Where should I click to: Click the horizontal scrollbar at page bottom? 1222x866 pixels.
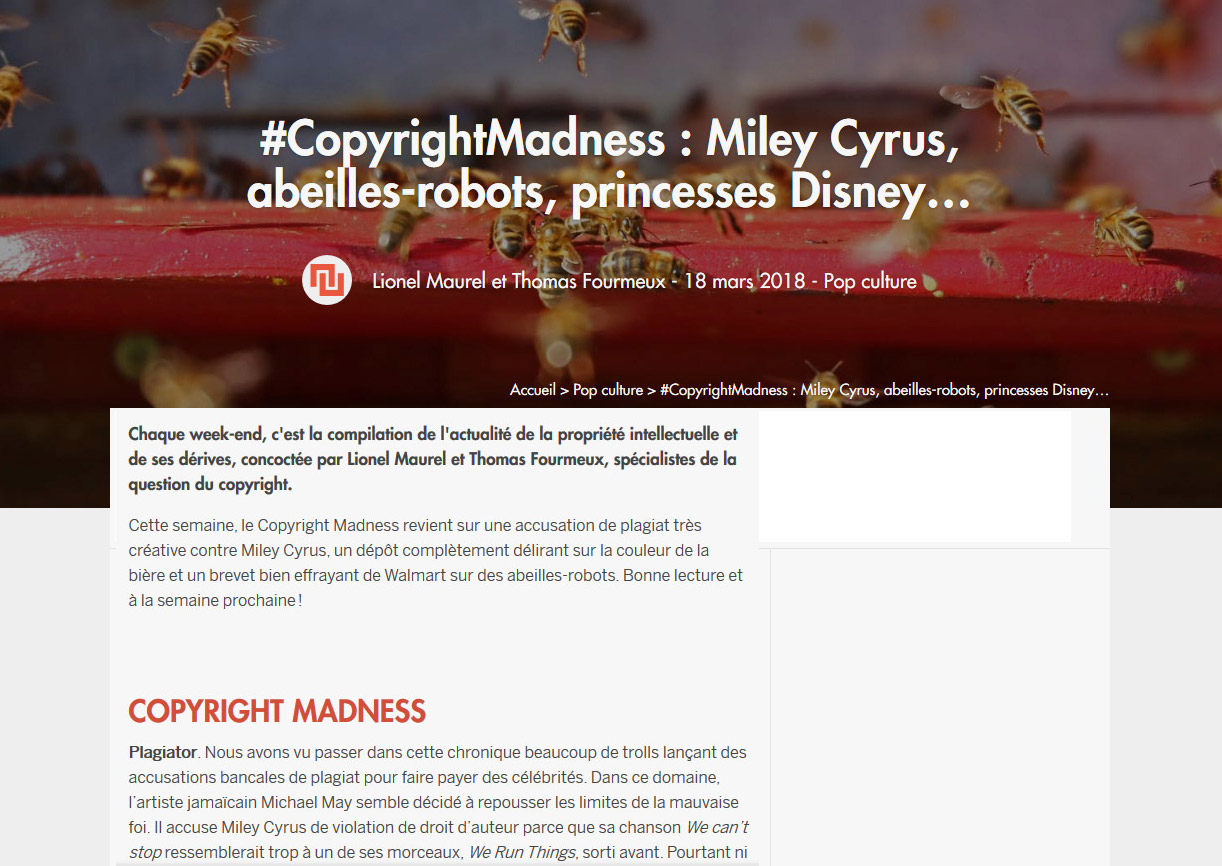(x=437, y=863)
